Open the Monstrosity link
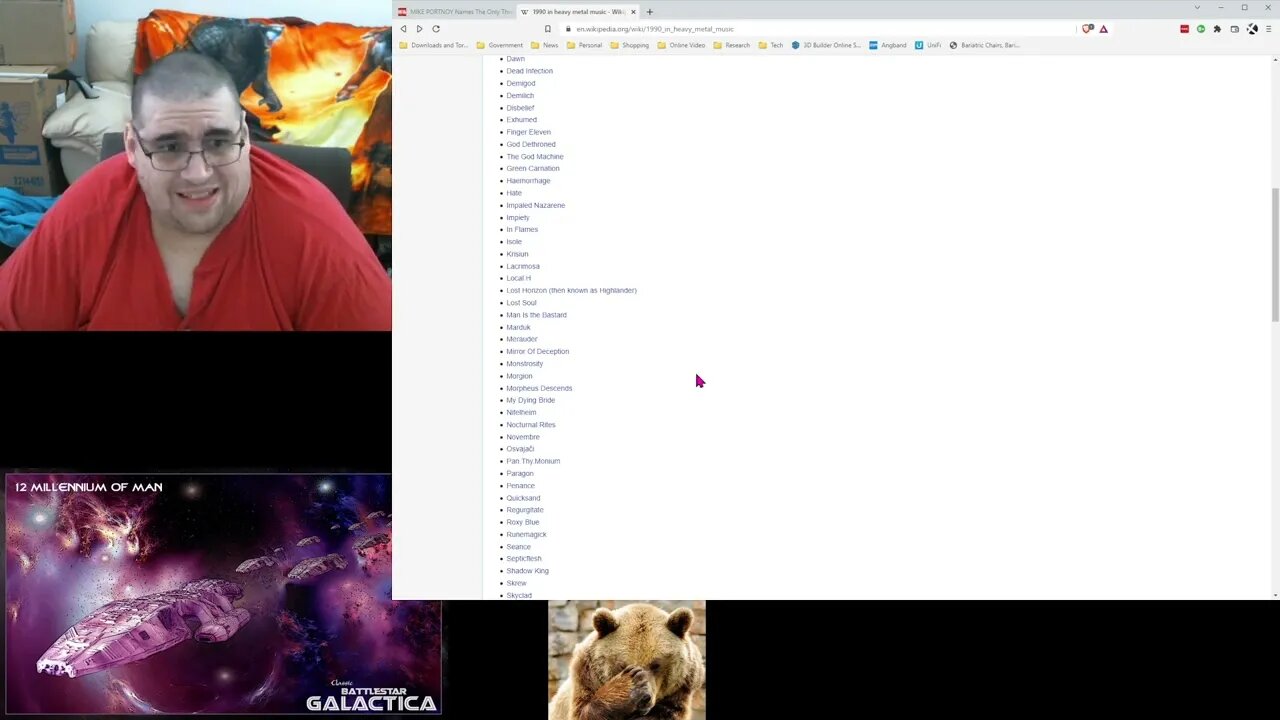This screenshot has height=720, width=1280. coord(524,363)
